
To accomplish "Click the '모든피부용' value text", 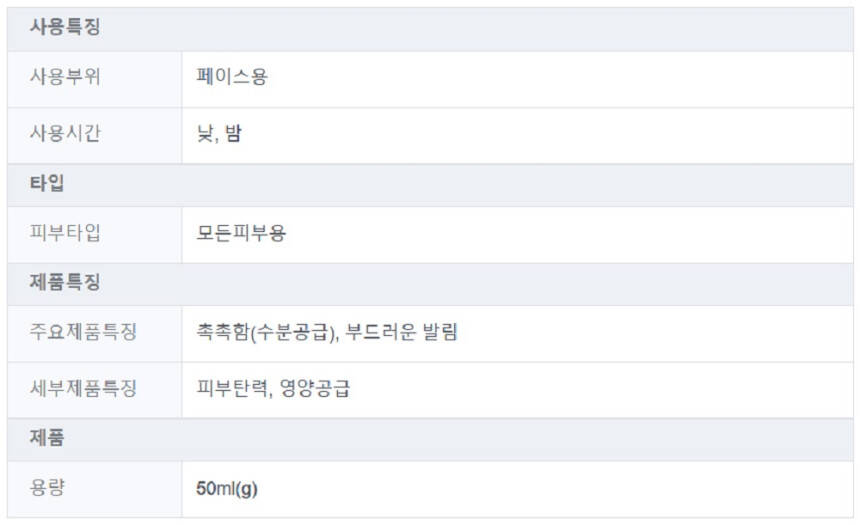I will pos(242,233).
